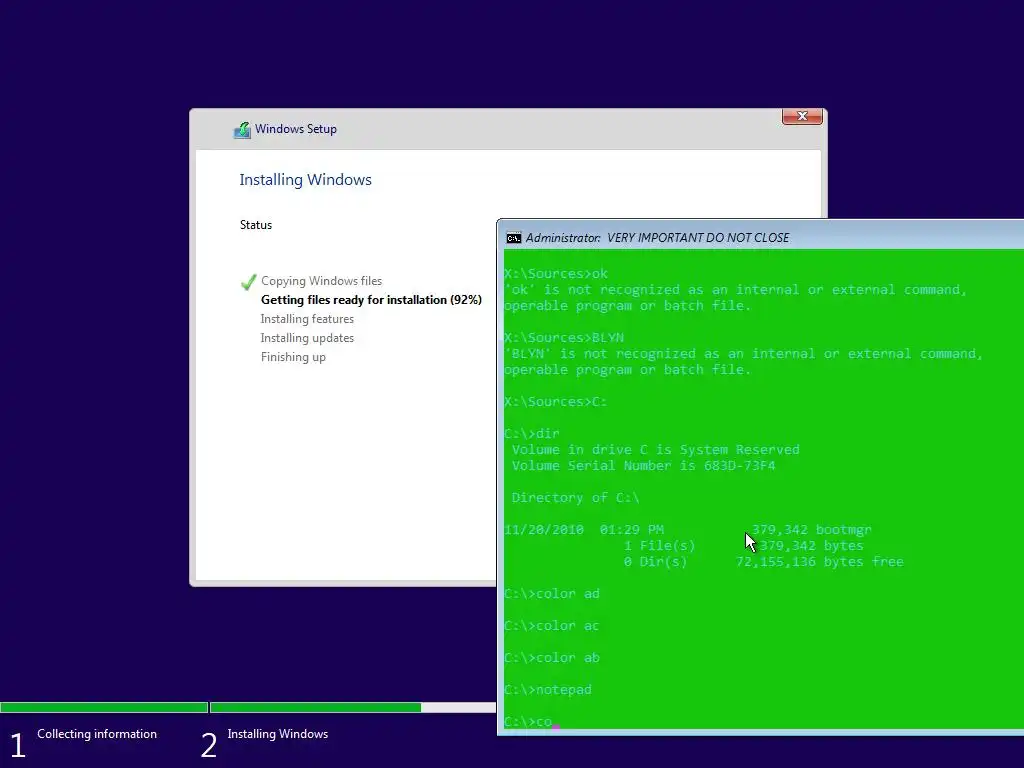Click the 'X:\Sources>BLYN' console line

point(564,338)
